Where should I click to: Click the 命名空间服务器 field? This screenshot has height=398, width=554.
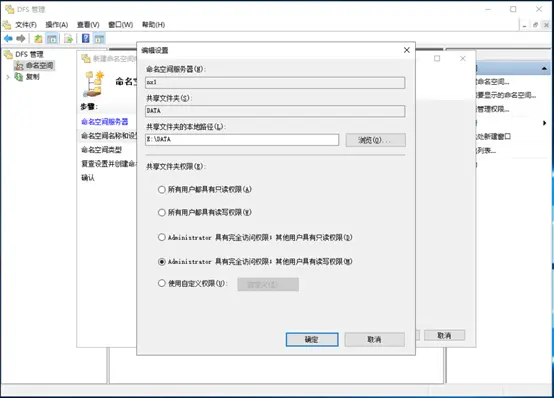pos(275,82)
